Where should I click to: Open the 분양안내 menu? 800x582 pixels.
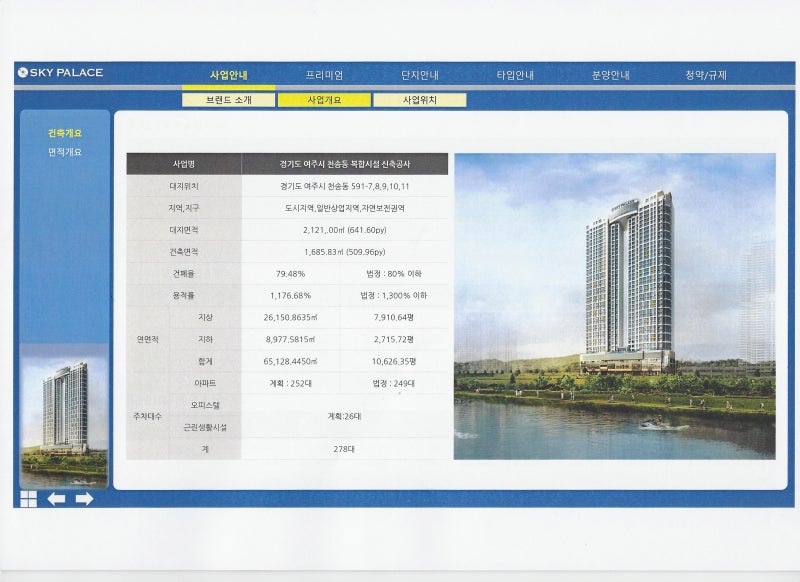click(x=611, y=75)
